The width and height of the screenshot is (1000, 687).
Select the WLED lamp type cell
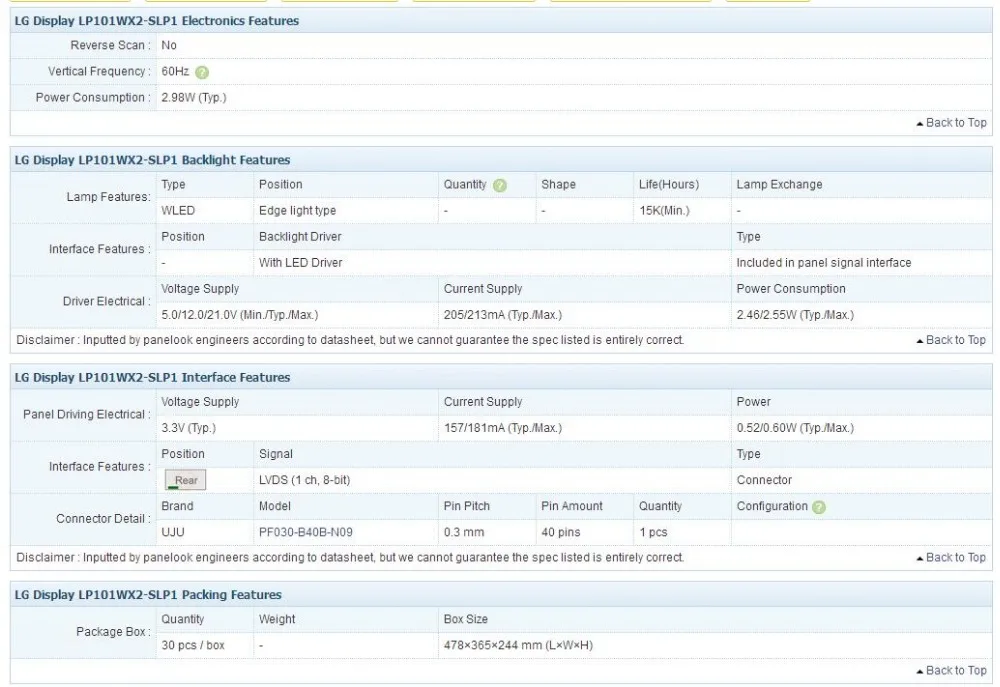(x=178, y=211)
